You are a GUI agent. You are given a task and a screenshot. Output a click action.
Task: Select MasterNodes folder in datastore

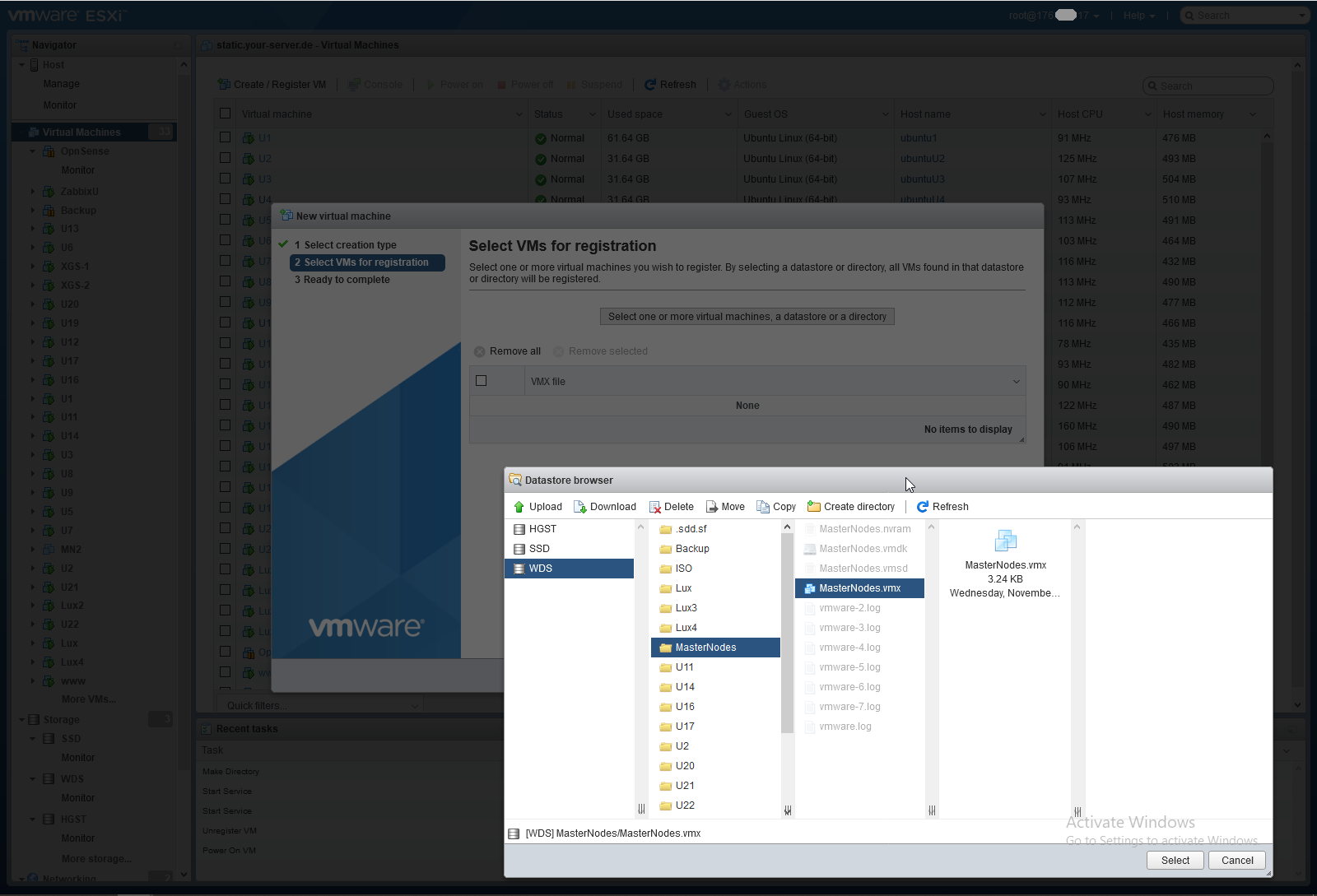715,648
